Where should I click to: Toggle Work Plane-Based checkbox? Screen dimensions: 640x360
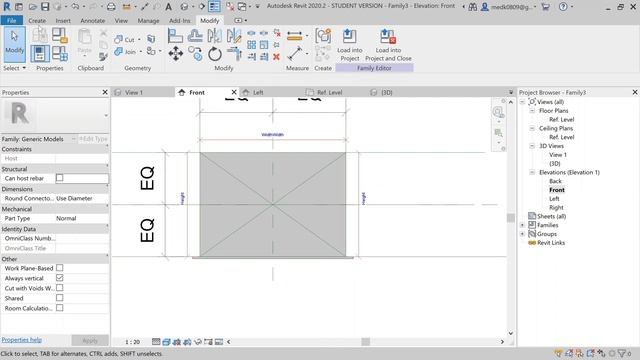point(60,268)
